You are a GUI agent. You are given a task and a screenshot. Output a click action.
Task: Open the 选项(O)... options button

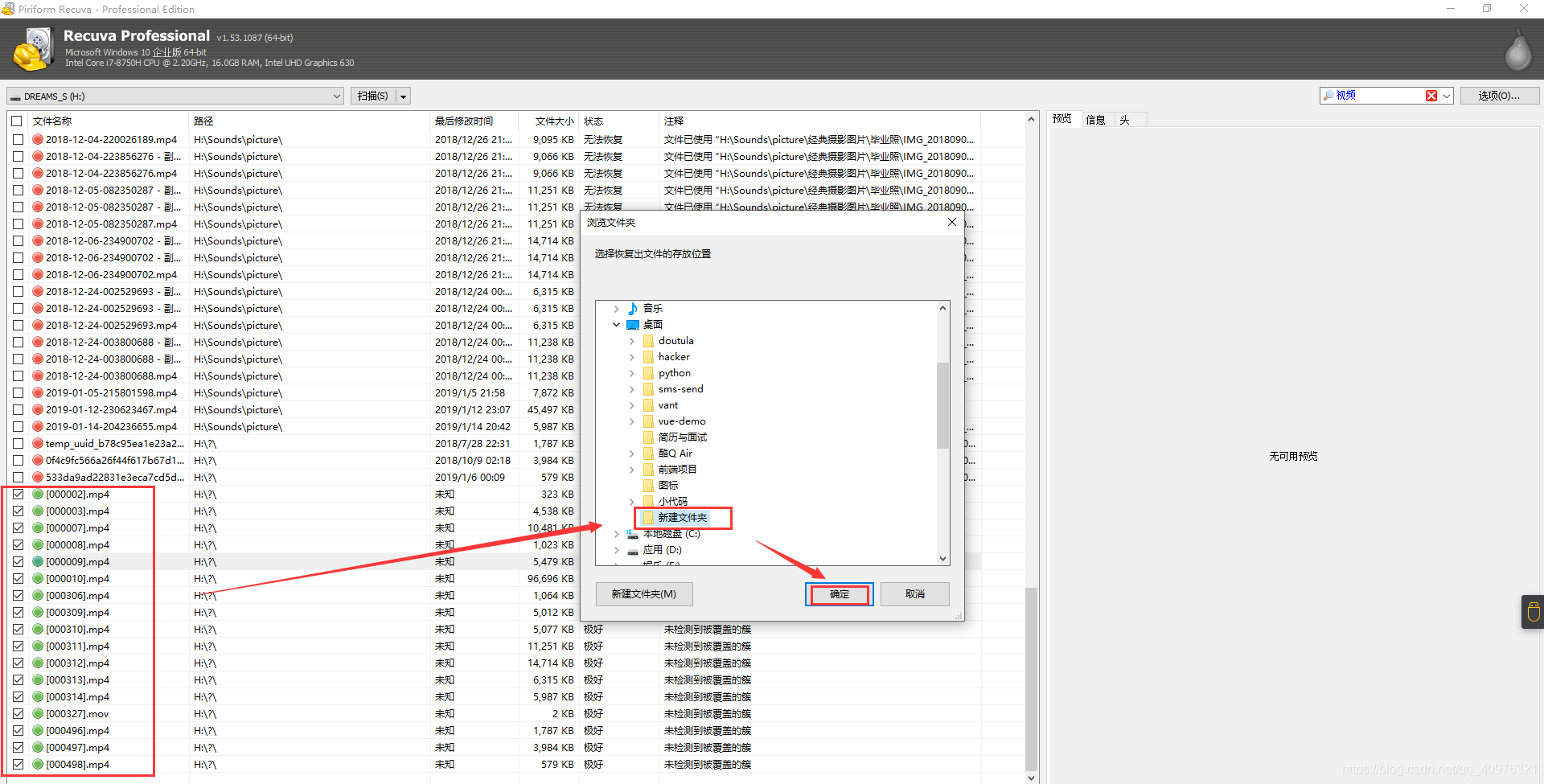pyautogui.click(x=1500, y=96)
